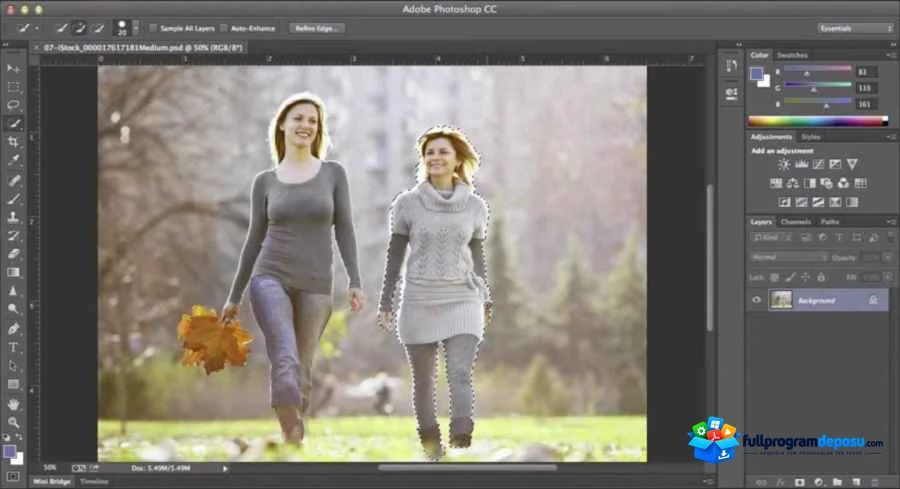Toggle Lock all padlock in Layers panel
The width and height of the screenshot is (900, 489).
[x=821, y=277]
